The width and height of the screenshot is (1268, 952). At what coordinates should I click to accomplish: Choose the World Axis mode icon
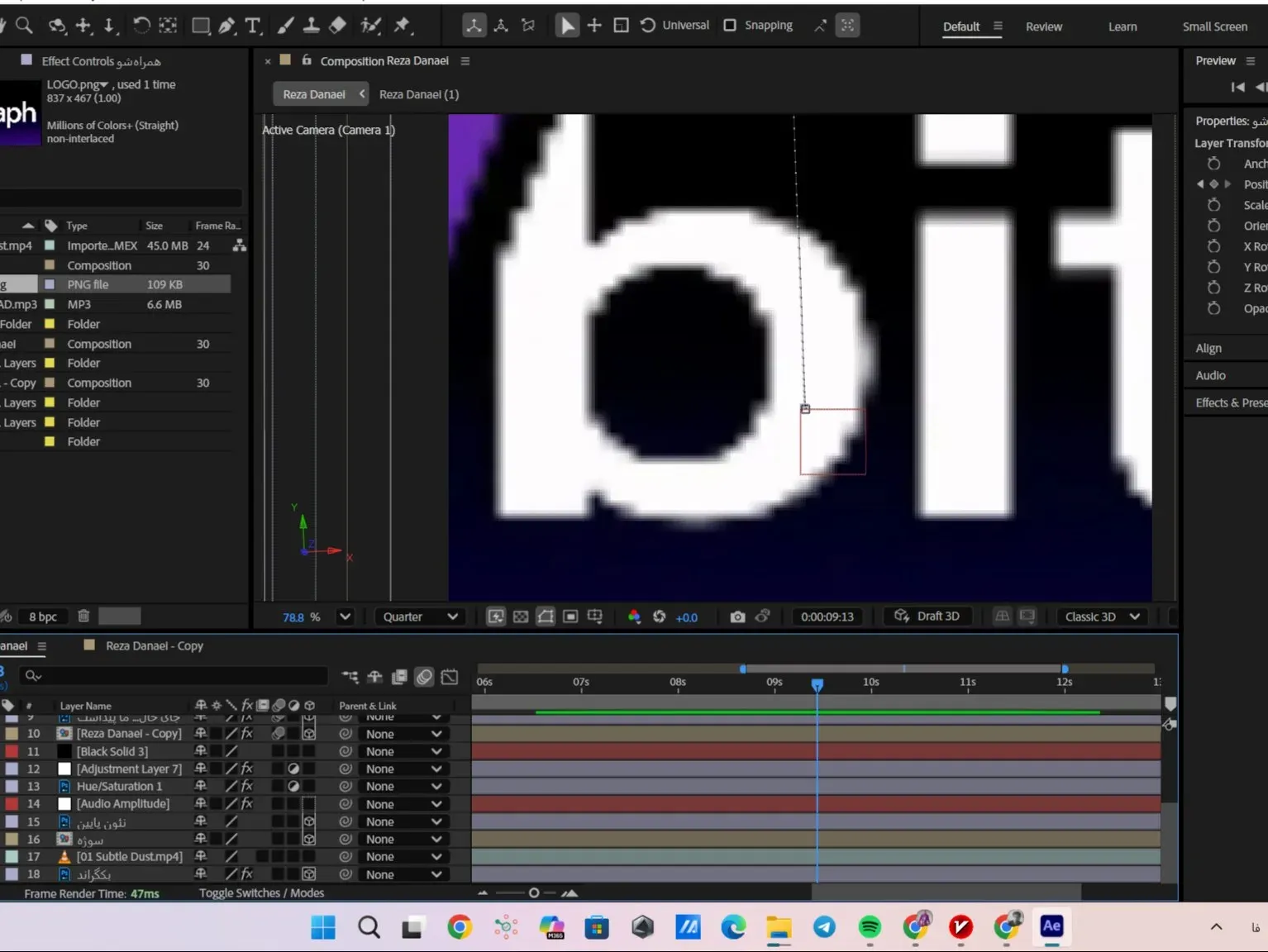point(501,26)
